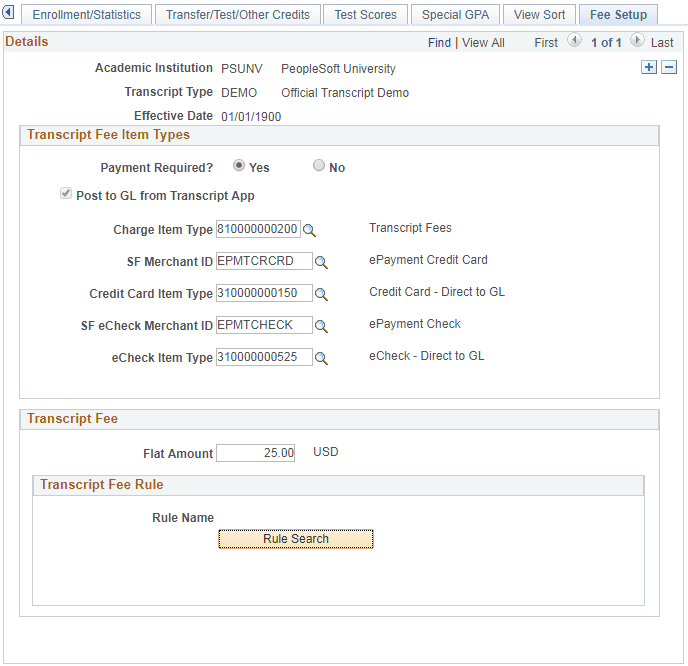This screenshot has width=688, height=666.
Task: Click the effective date '01/01/1900'
Action: coord(251,117)
